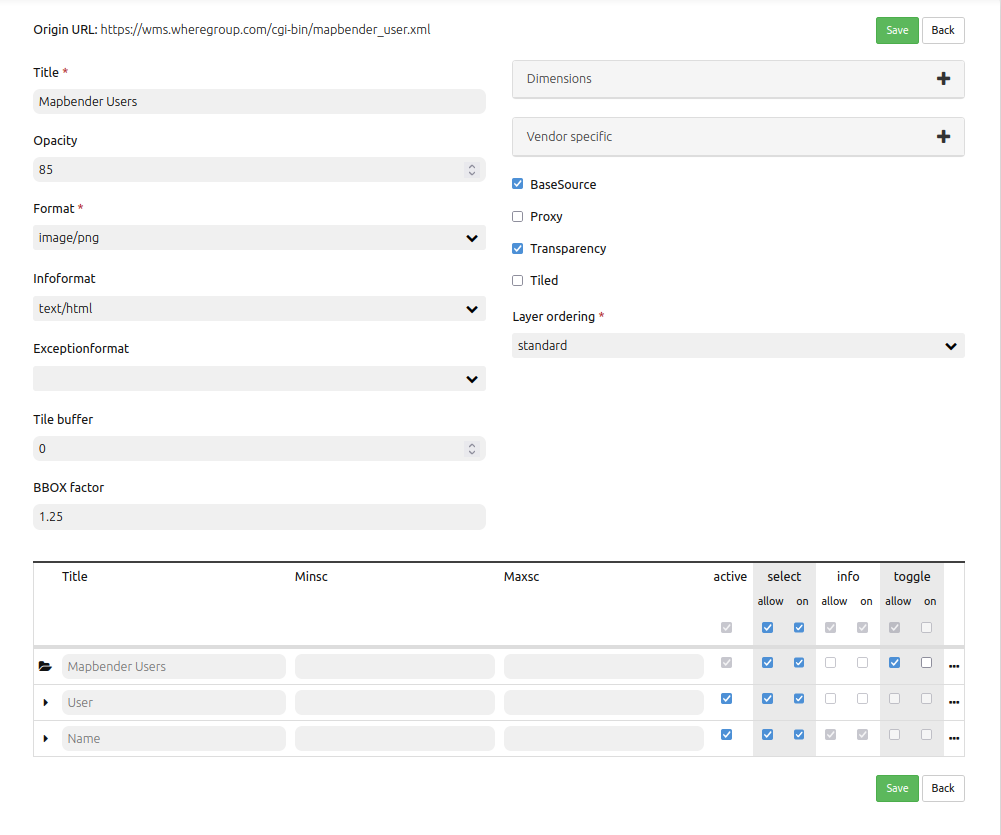Image resolution: width=1001 pixels, height=835 pixels.
Task: Open the Layer ordering dropdown
Action: click(x=738, y=346)
